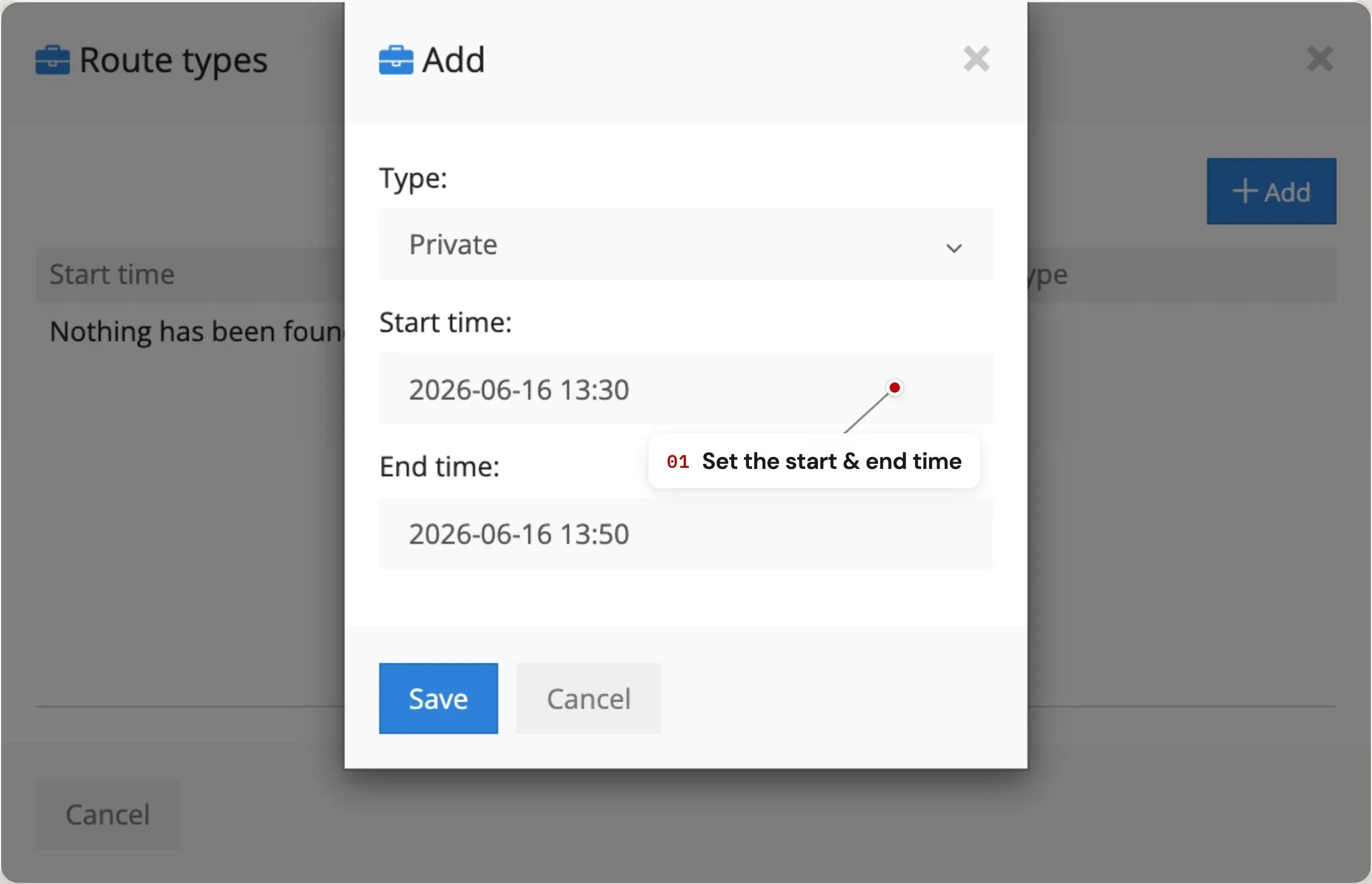Click the 'Nothing has been found' message
Image resolution: width=1372 pixels, height=884 pixels.
coord(196,332)
